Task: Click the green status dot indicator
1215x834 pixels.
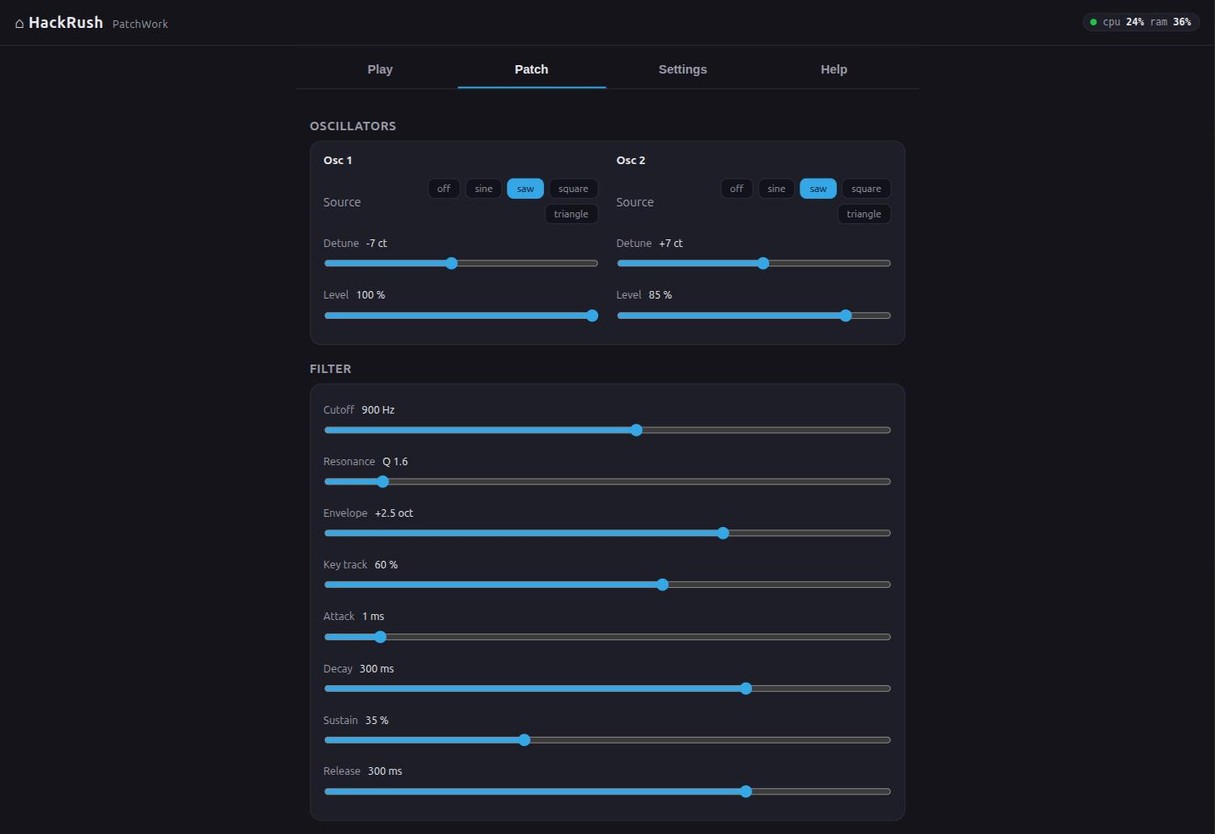Action: [1093, 22]
